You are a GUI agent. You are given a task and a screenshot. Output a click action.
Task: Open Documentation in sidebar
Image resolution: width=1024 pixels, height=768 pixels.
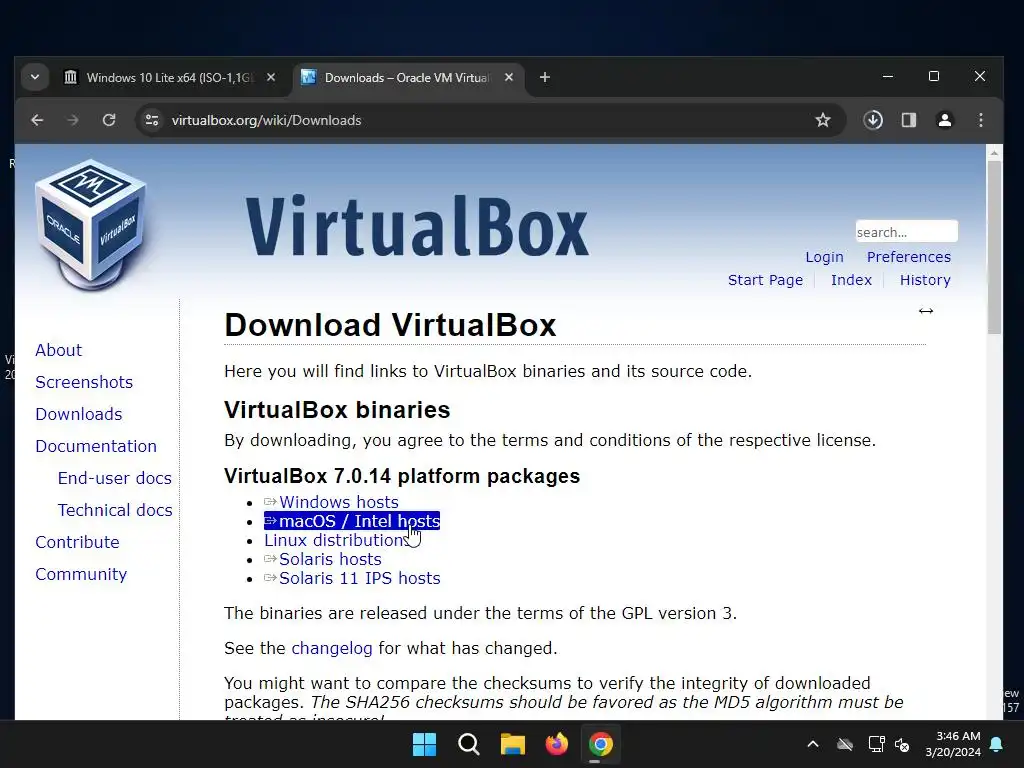[96, 446]
